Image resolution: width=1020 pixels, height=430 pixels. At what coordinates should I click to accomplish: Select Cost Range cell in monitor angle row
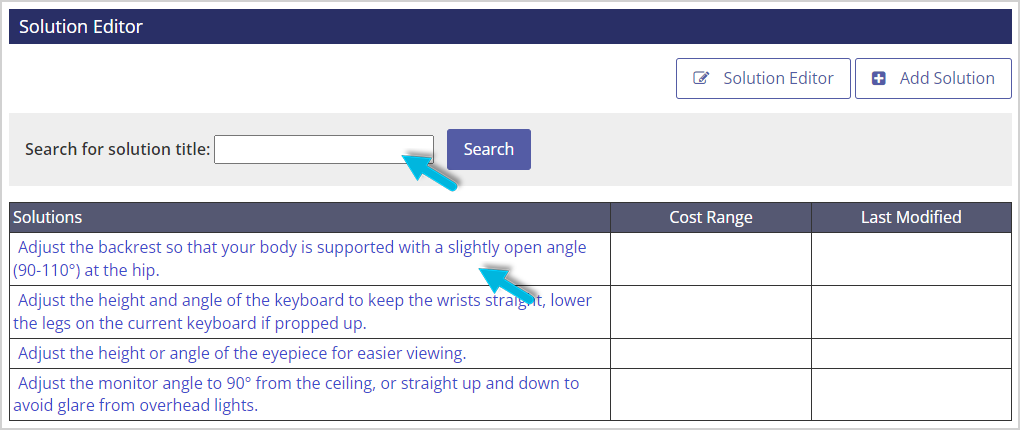point(711,394)
